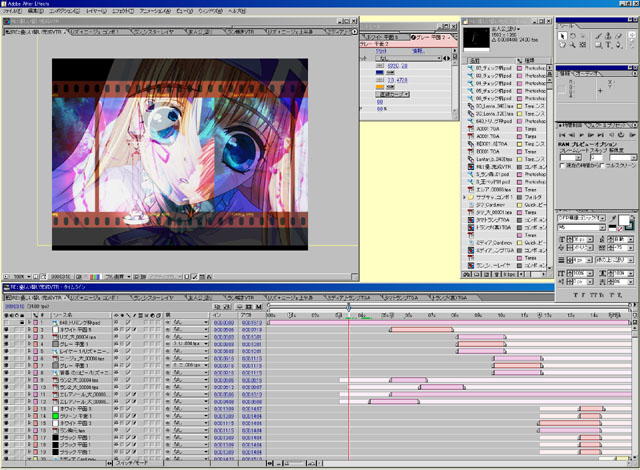Open the Composition menu
The height and width of the screenshot is (470, 640).
[64, 11]
